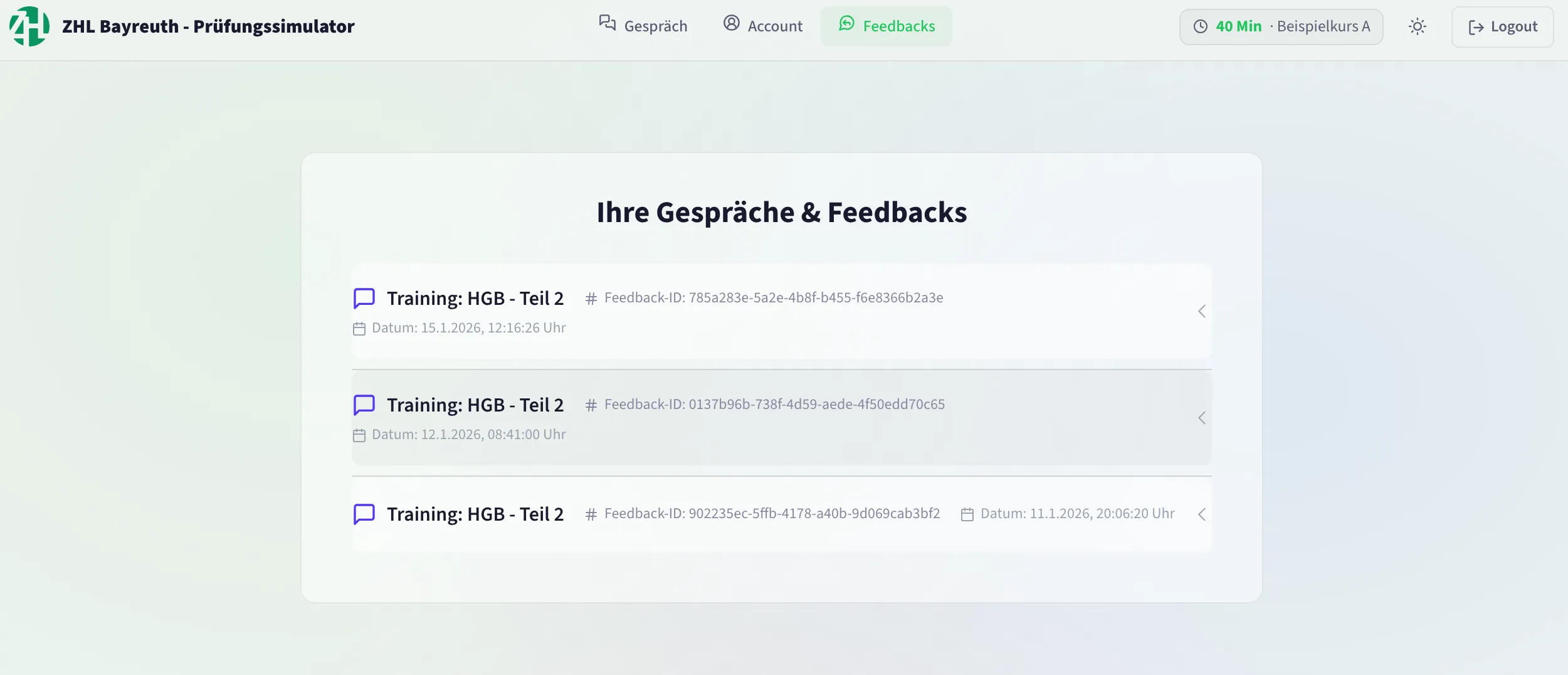Click the Ihre Gespräche & Feedbacks heading
The image size is (1568, 675).
pos(782,212)
